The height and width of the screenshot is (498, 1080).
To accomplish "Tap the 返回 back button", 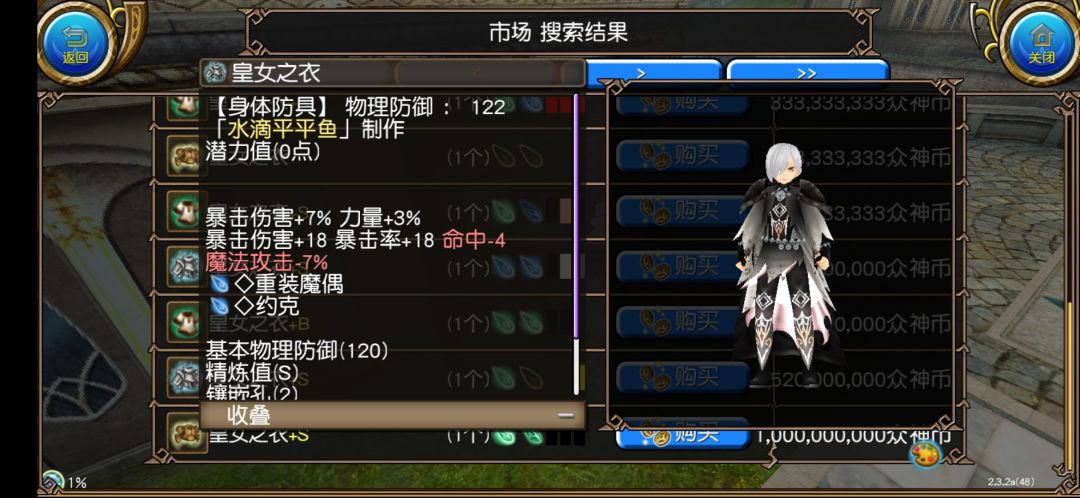I will click(x=76, y=43).
